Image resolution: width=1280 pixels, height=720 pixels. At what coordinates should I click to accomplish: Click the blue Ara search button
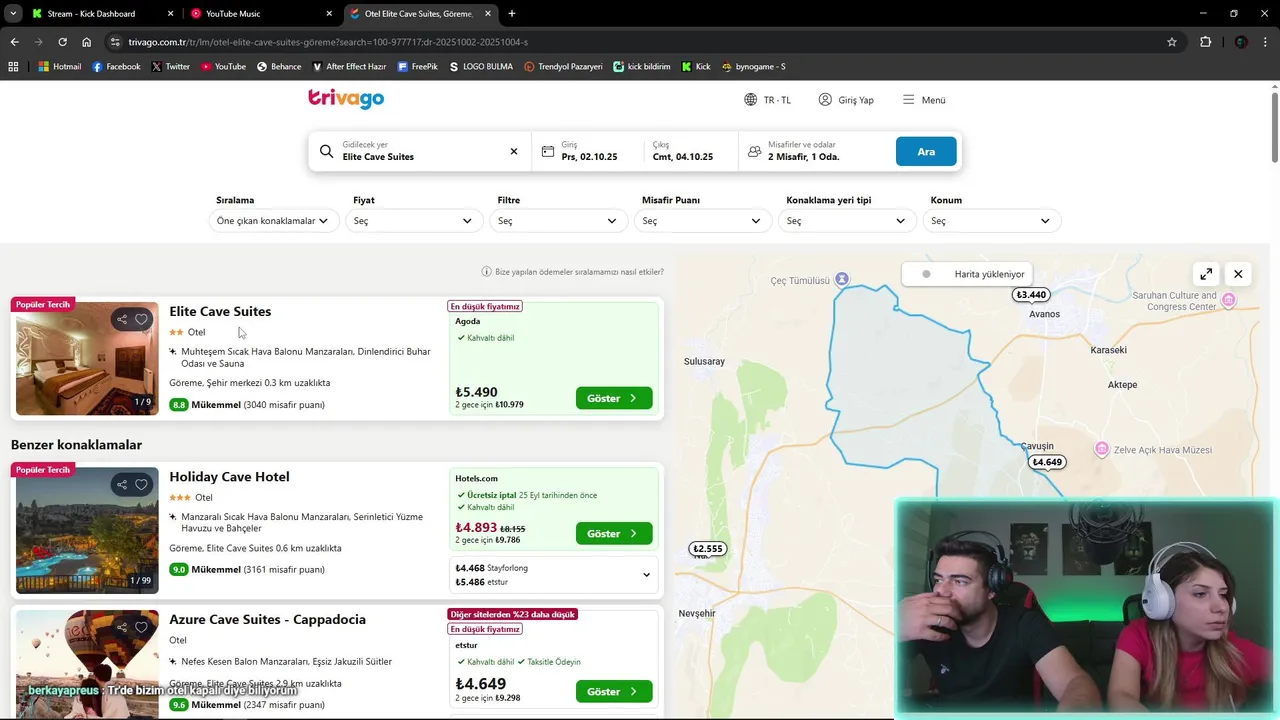pyautogui.click(x=926, y=151)
